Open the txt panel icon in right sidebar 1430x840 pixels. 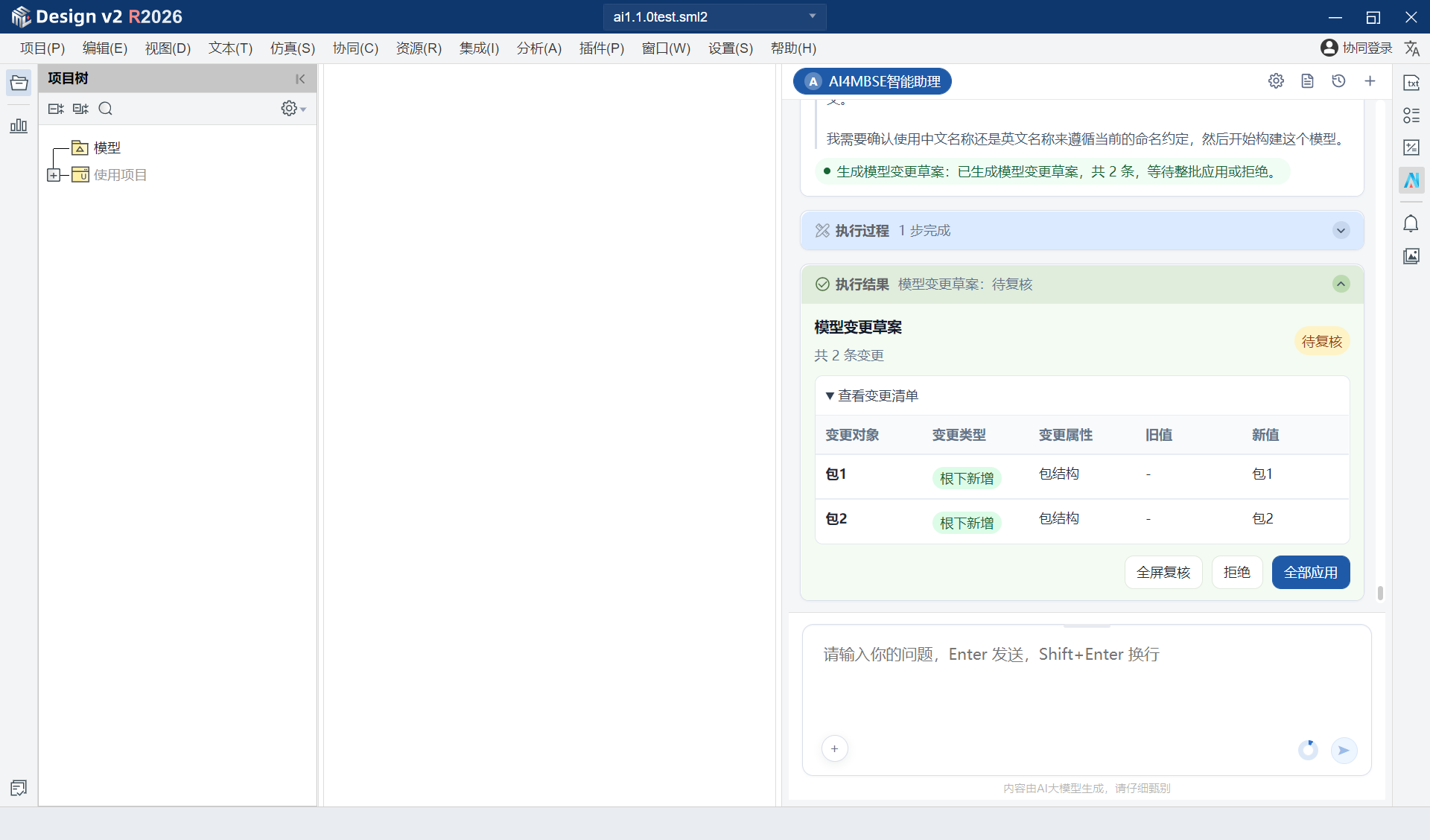pyautogui.click(x=1411, y=83)
